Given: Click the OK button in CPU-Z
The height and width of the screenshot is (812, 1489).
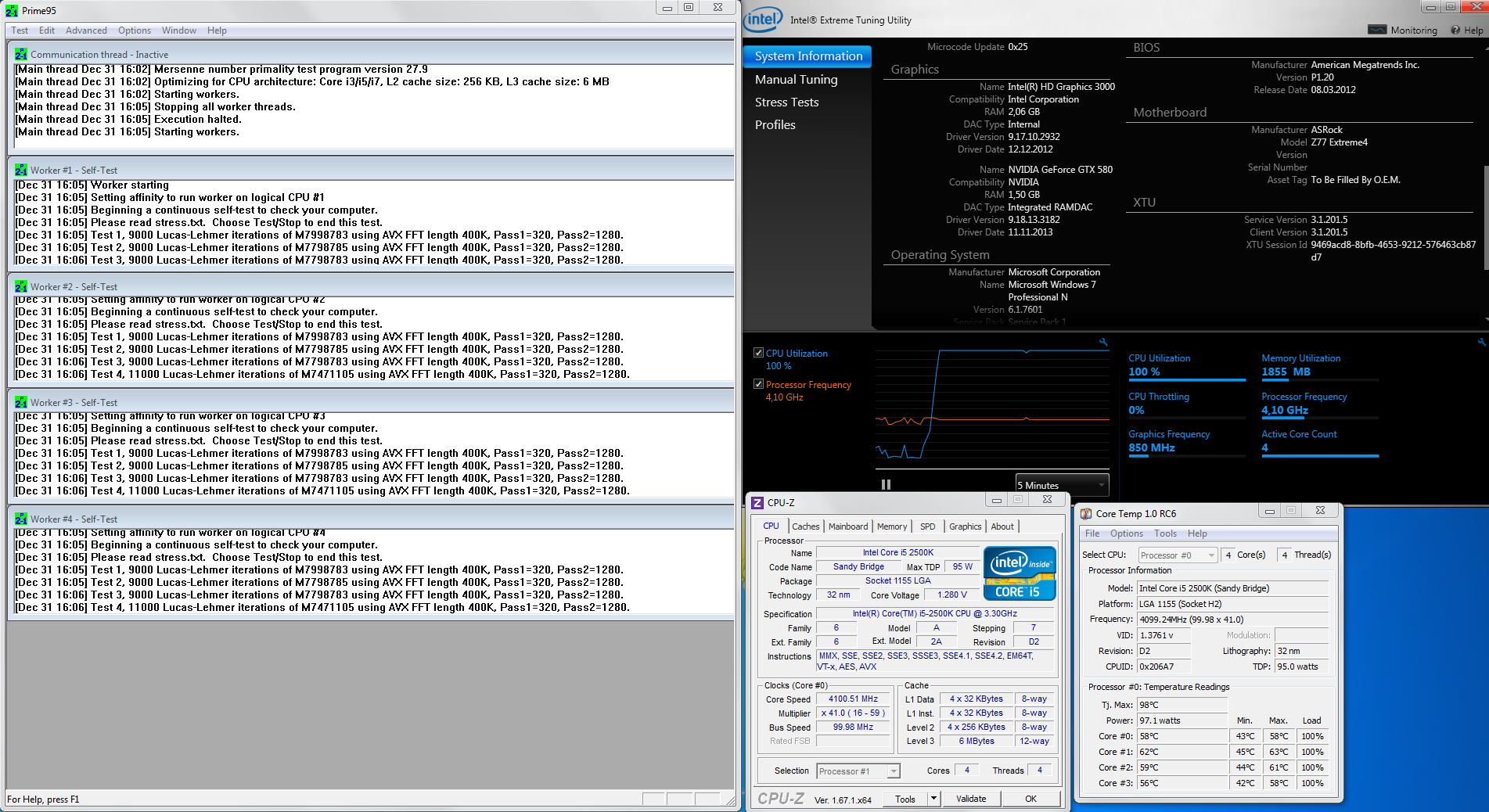Looking at the screenshot, I should coord(1030,799).
